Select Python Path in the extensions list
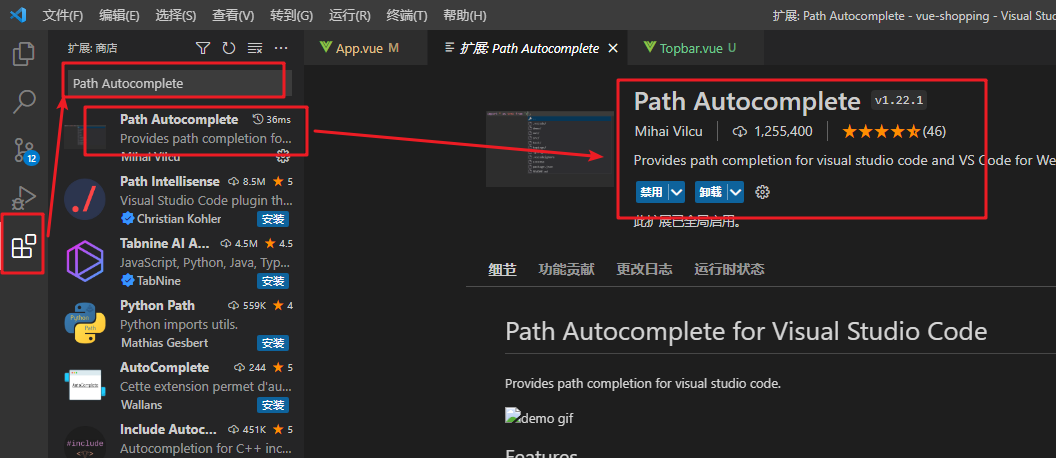 178,323
